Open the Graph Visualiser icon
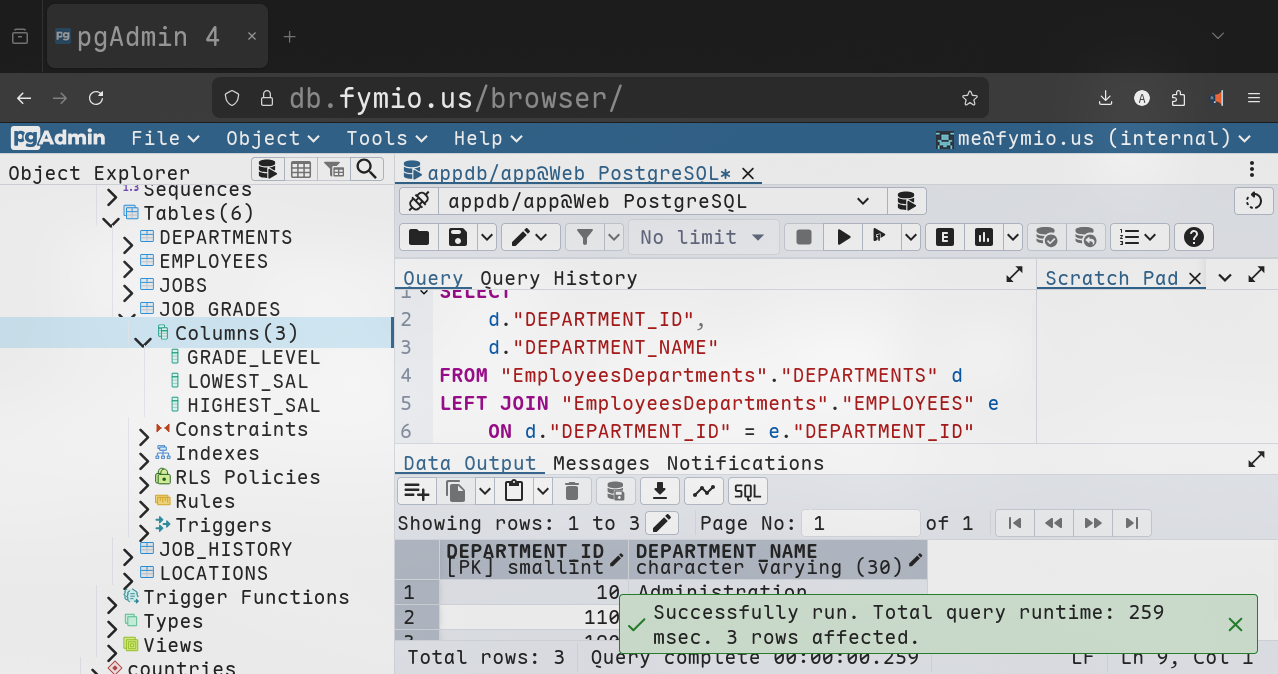This screenshot has width=1278, height=674. [704, 491]
